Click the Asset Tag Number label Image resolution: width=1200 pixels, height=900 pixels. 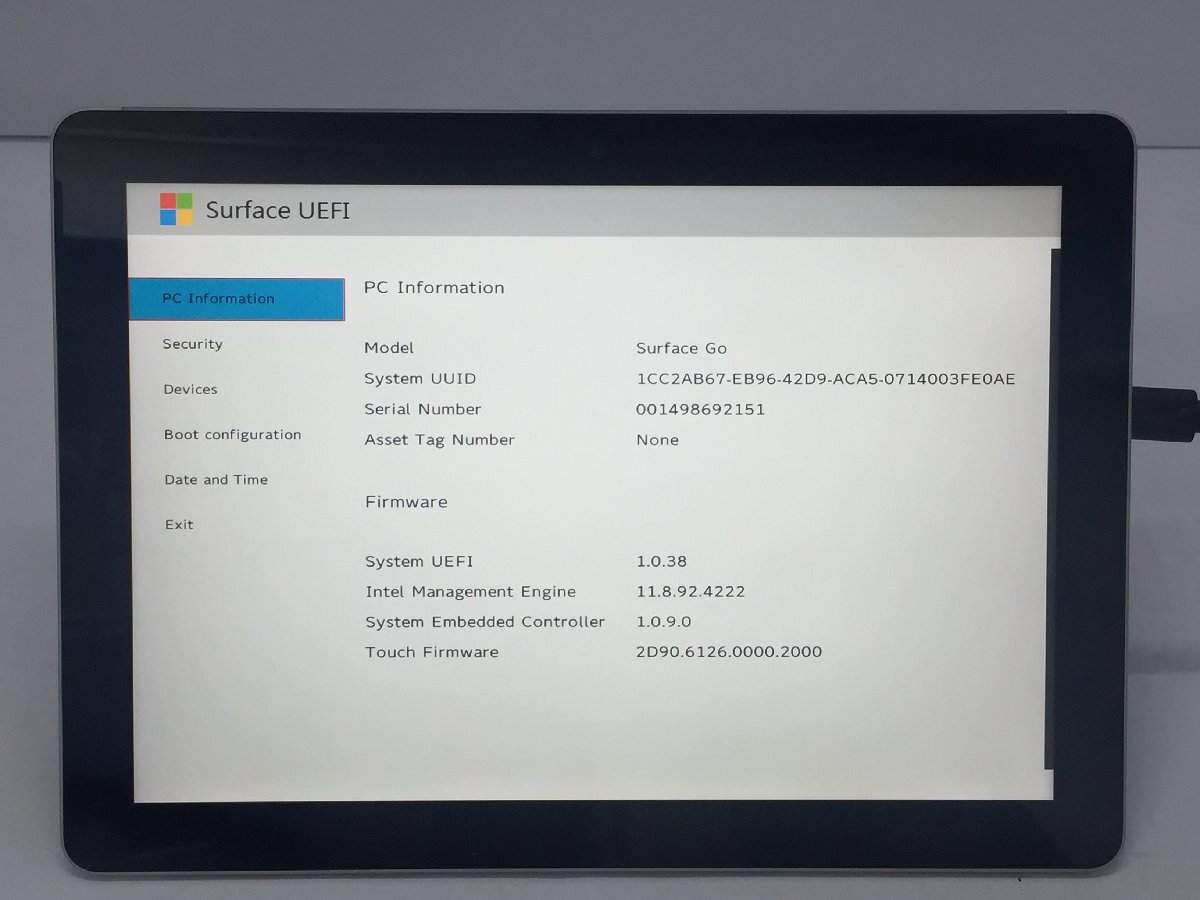[x=440, y=440]
